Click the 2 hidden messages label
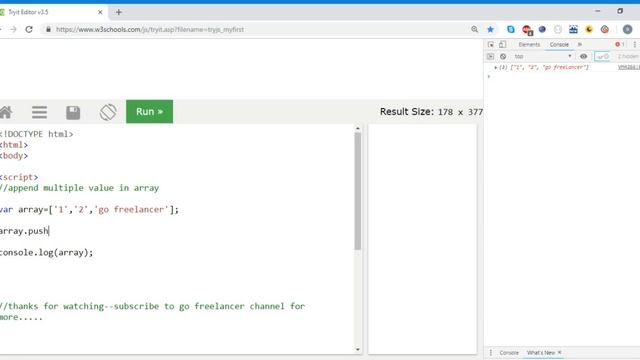Screen dimensions: 640x360 [628, 56]
